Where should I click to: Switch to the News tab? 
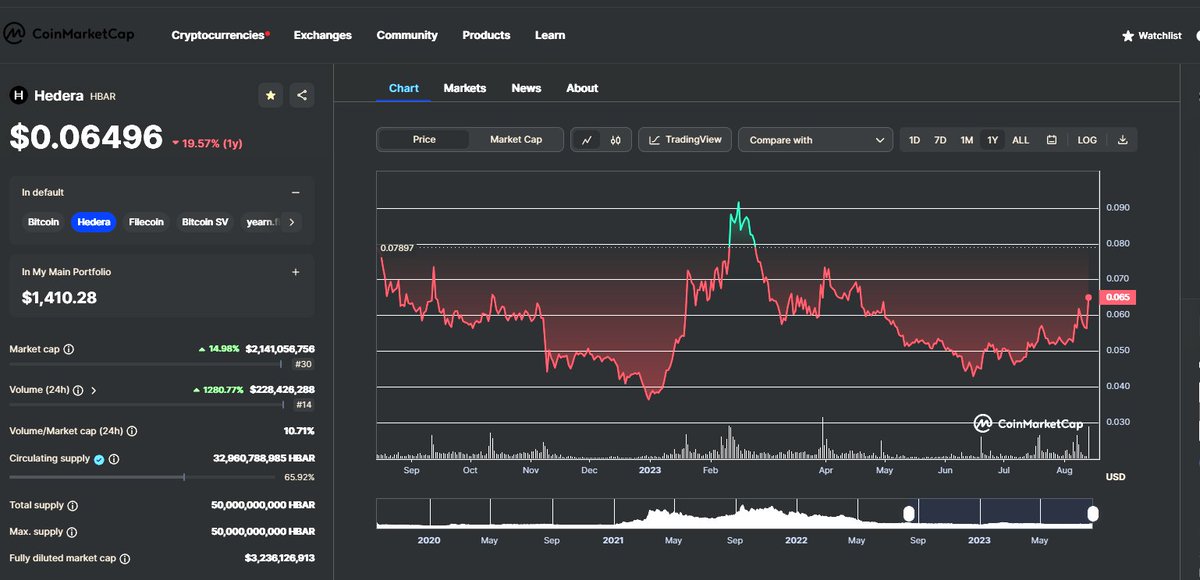click(x=526, y=88)
